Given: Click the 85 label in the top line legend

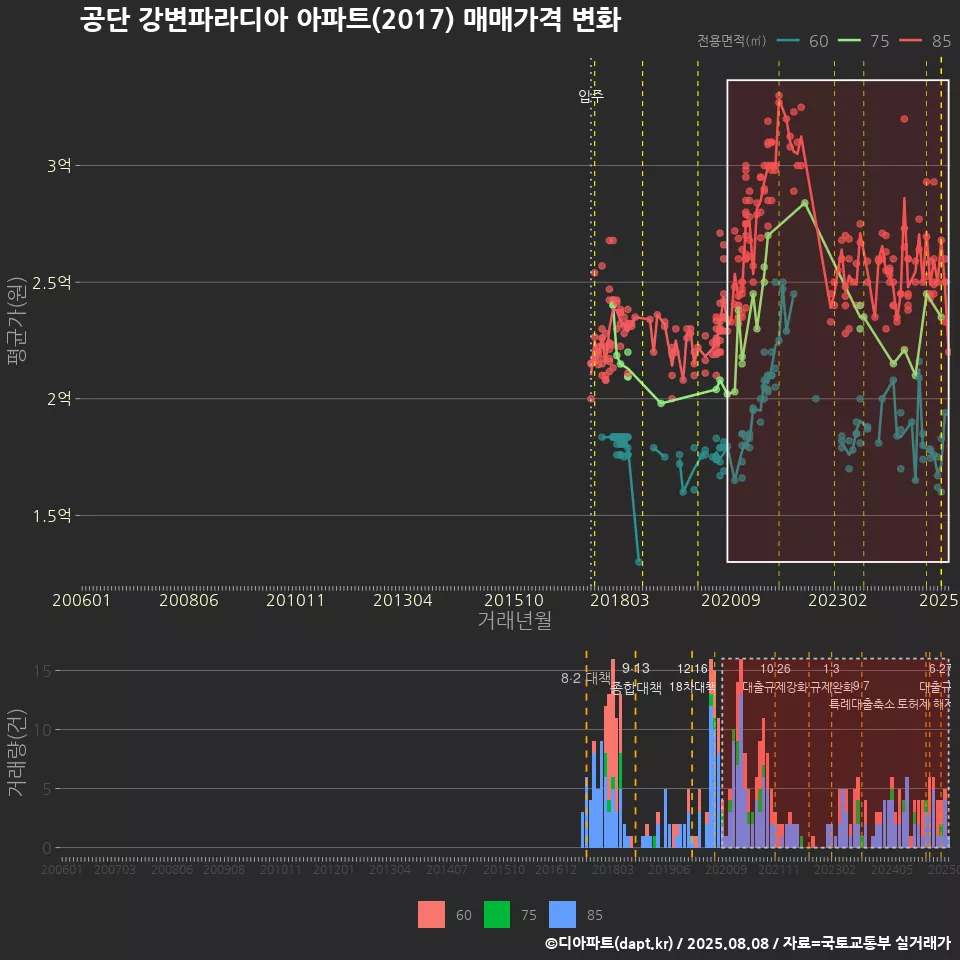Looking at the screenshot, I should 941,41.
